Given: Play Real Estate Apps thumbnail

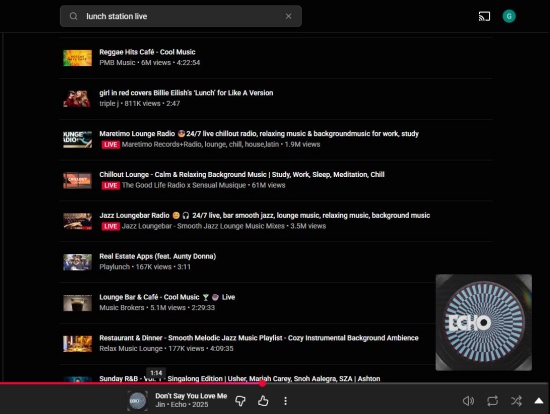Looking at the screenshot, I should coord(78,262).
